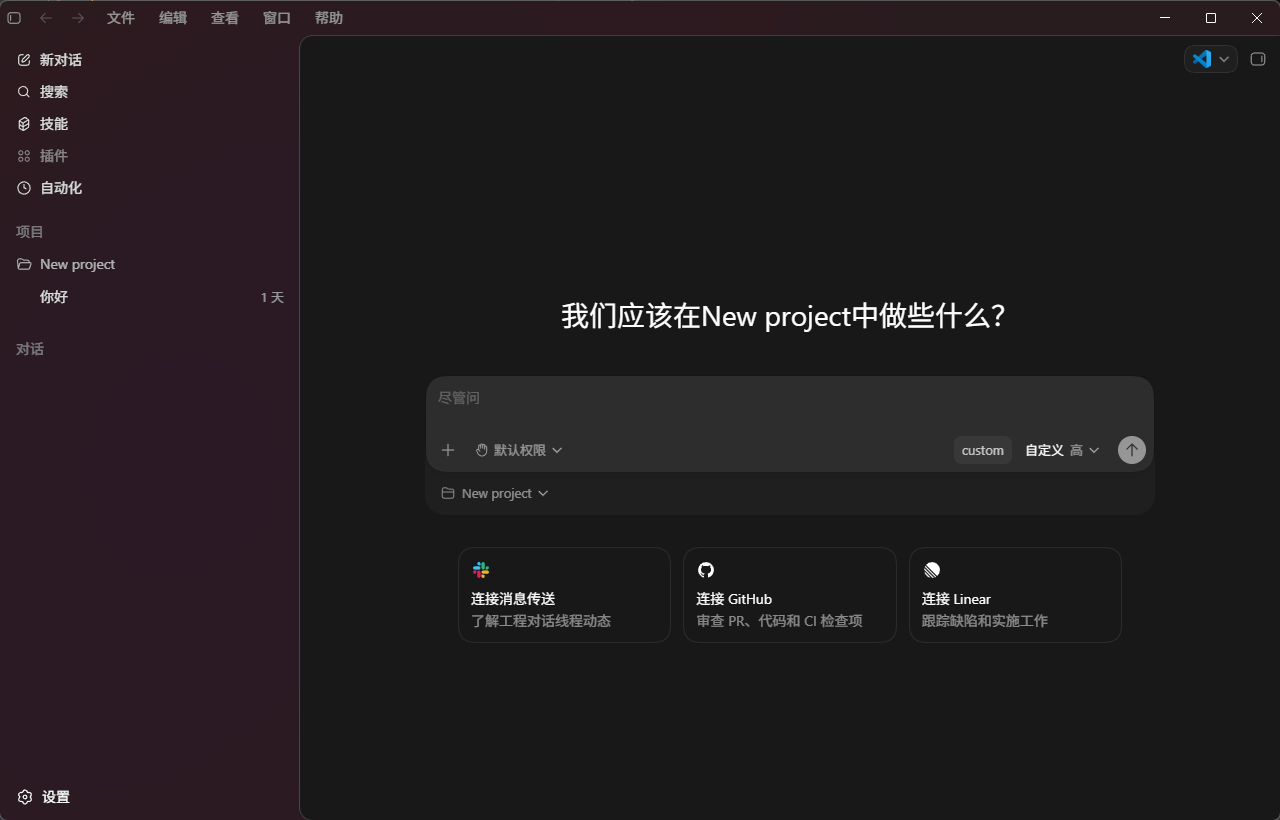Click the GitHub logo icon
This screenshot has height=820, width=1280.
tap(706, 570)
